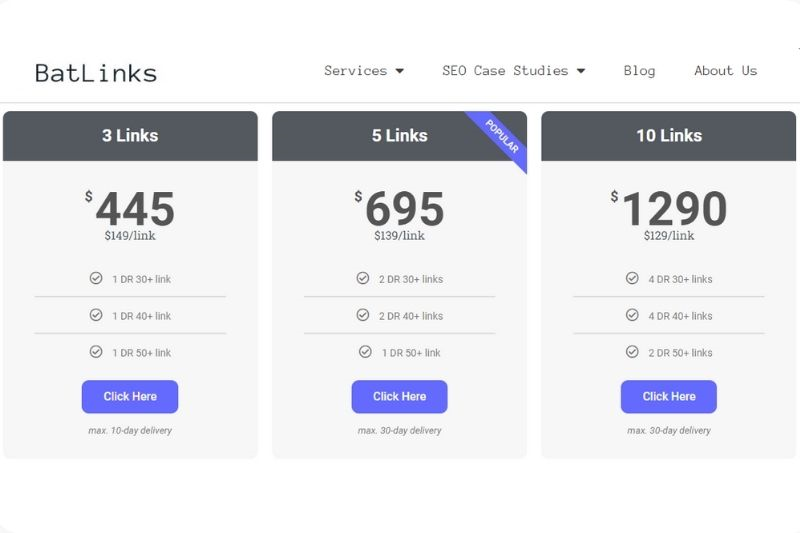Open the SEO Case Studies menu

tap(505, 71)
